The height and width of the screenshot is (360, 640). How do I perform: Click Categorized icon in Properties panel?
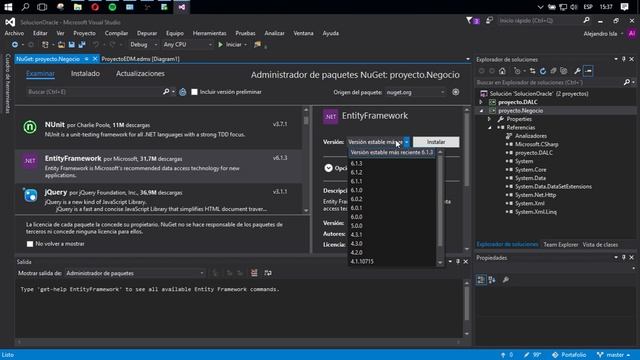coord(481,280)
